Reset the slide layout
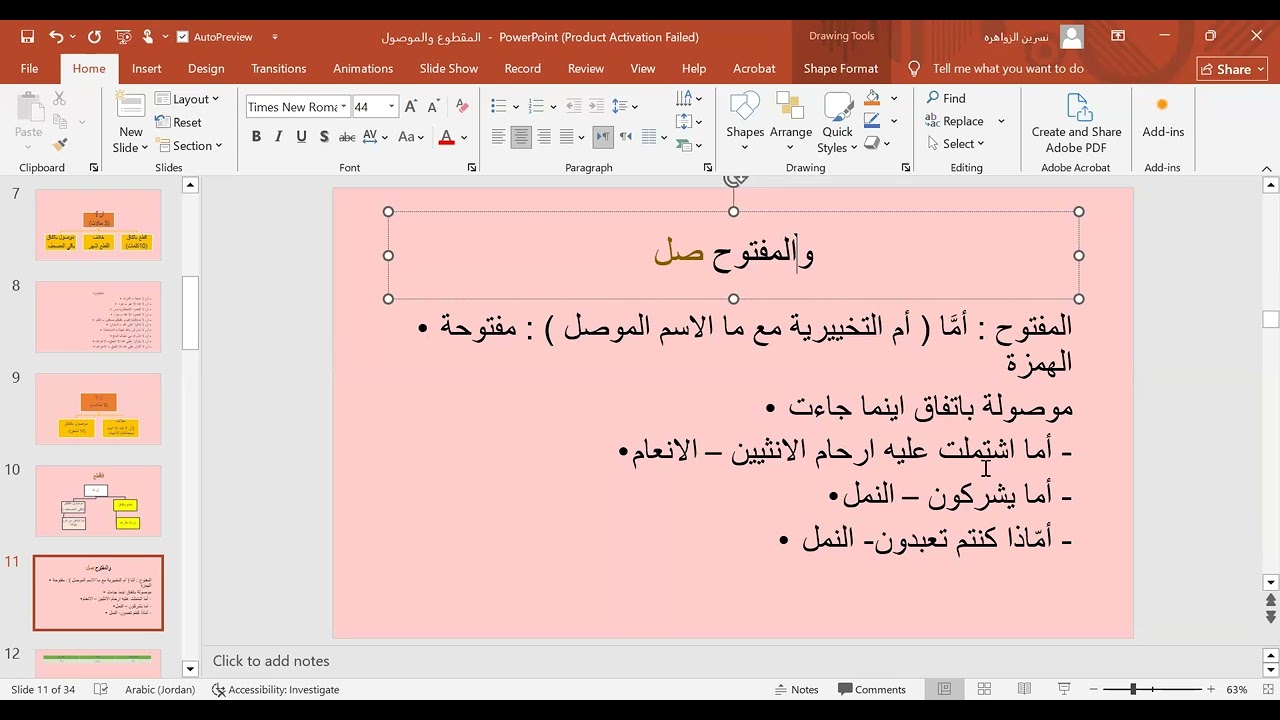 [179, 122]
